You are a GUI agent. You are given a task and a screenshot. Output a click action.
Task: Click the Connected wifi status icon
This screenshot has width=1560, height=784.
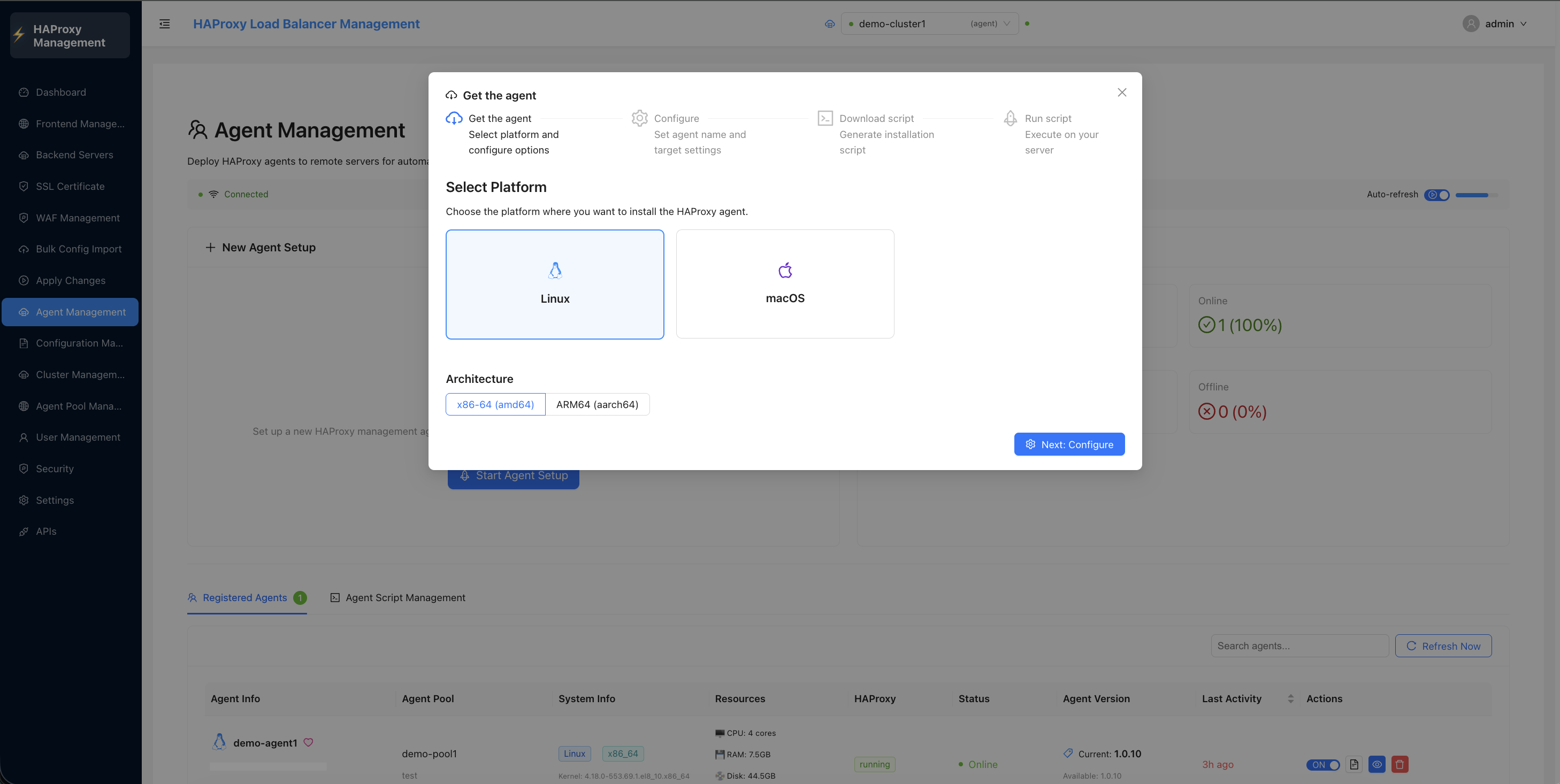click(213, 194)
